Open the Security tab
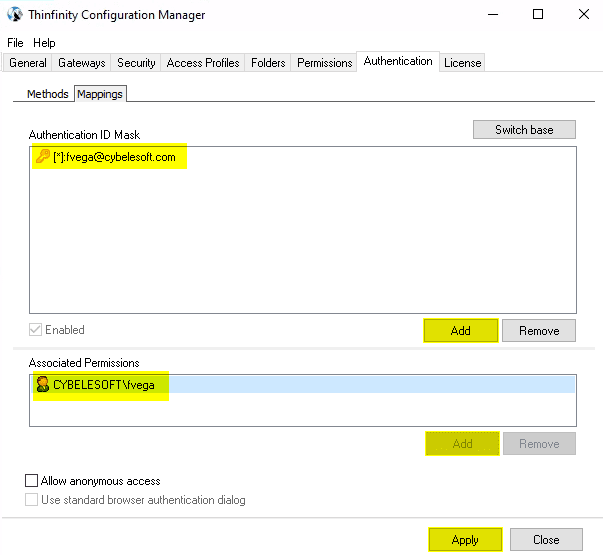The width and height of the screenshot is (603, 555). 136,63
